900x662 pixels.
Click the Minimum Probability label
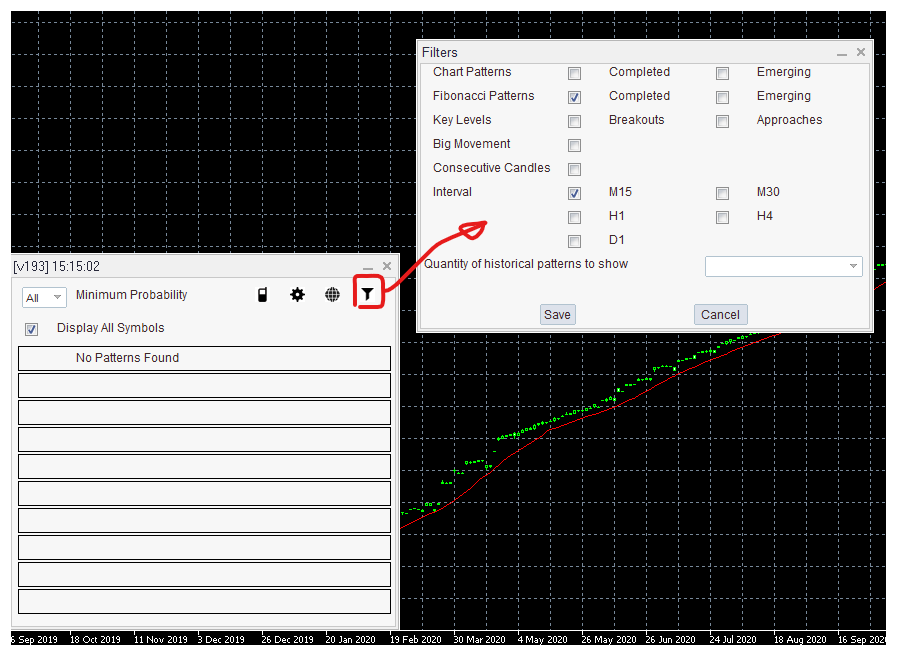131,295
